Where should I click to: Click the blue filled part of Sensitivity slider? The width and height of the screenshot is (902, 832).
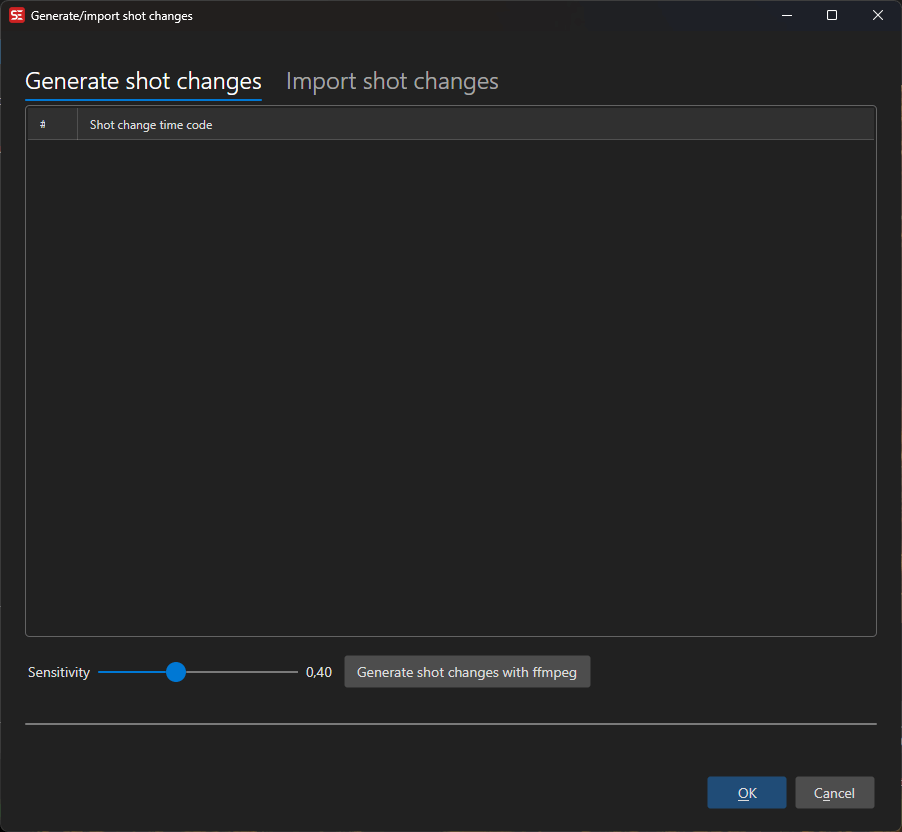pyautogui.click(x=130, y=672)
